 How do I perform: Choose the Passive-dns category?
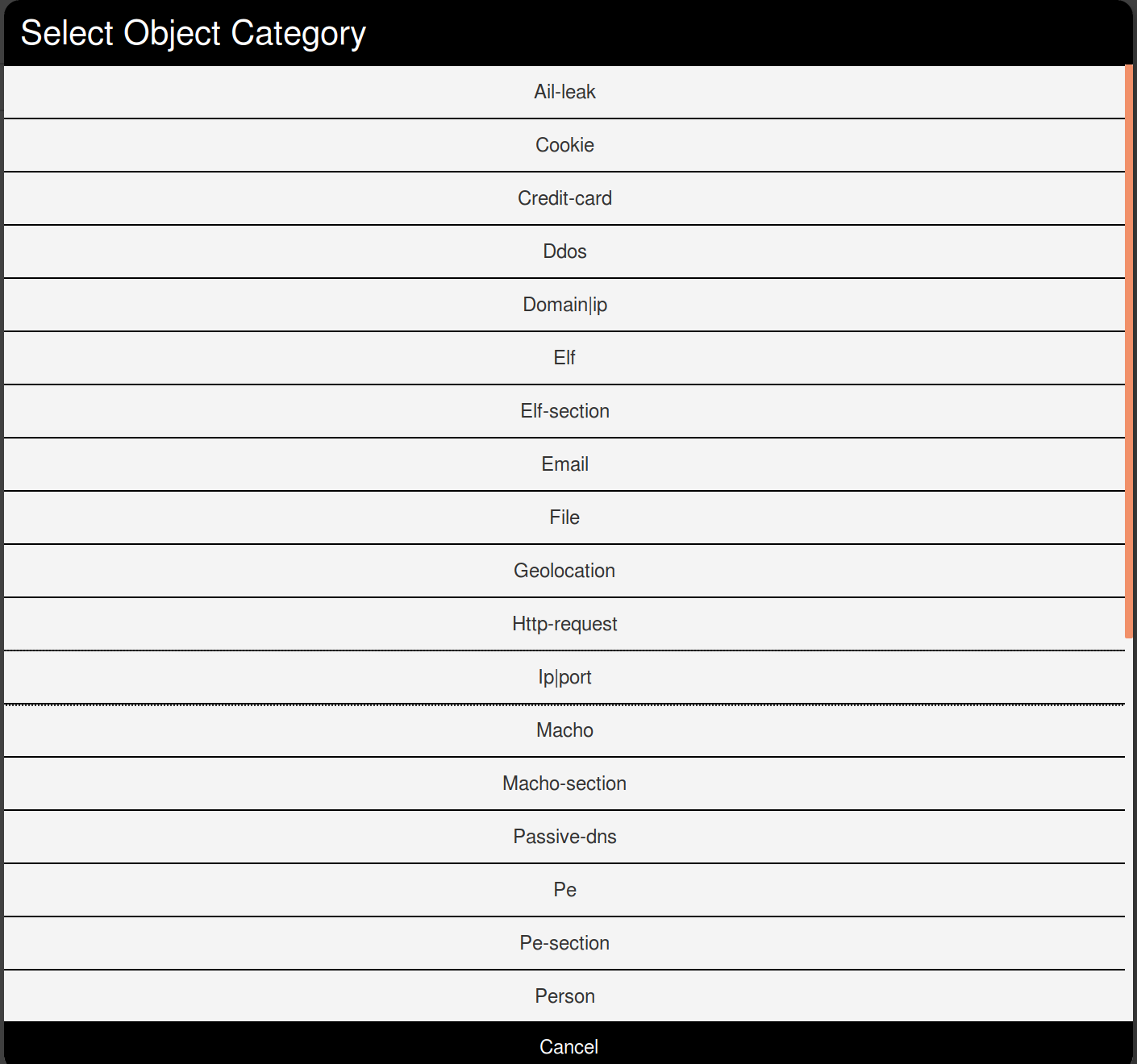[564, 837]
